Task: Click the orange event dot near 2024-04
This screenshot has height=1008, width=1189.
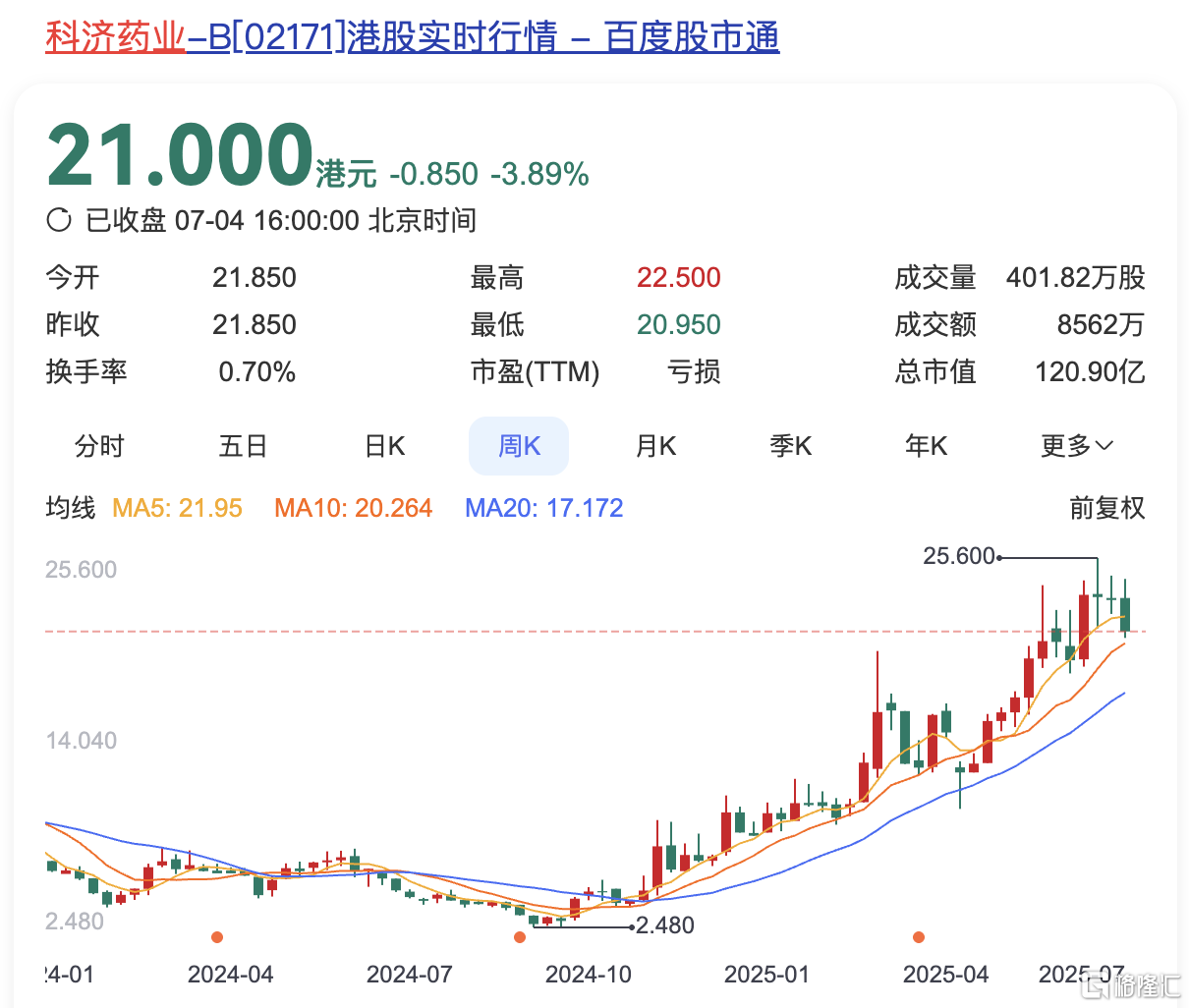Action: click(217, 937)
